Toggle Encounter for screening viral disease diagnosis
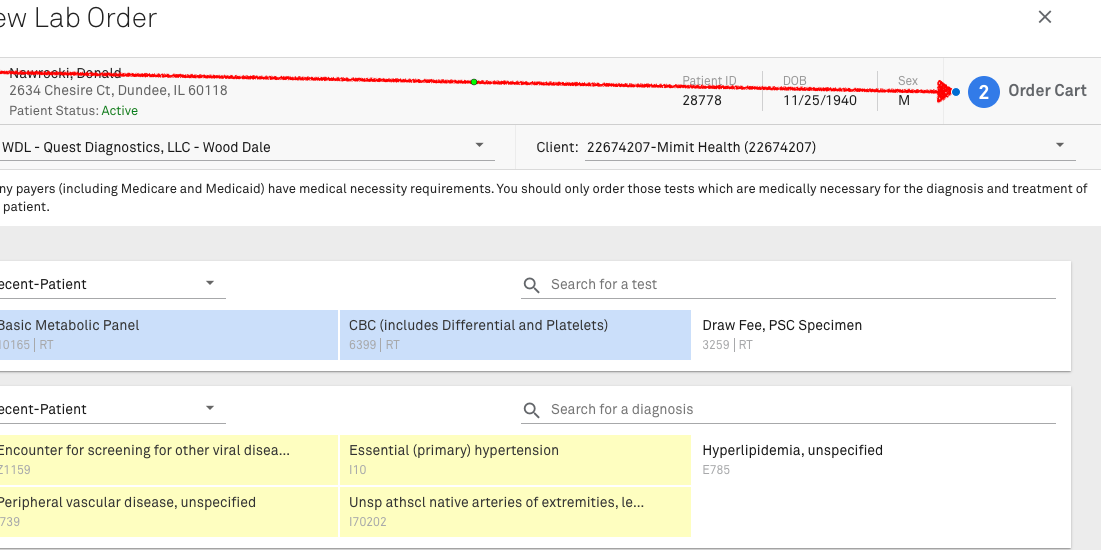The image size is (1101, 550). coord(165,459)
